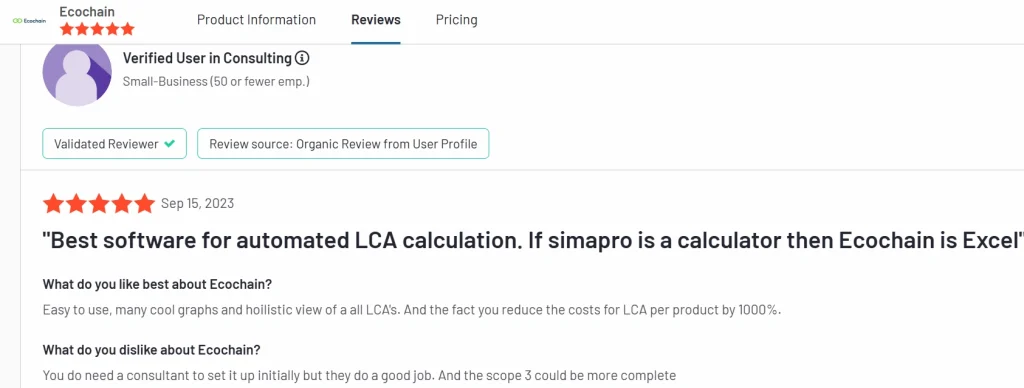Viewport: 1024px width, 388px height.
Task: Click the fifth star of the review rating
Action: (x=144, y=204)
